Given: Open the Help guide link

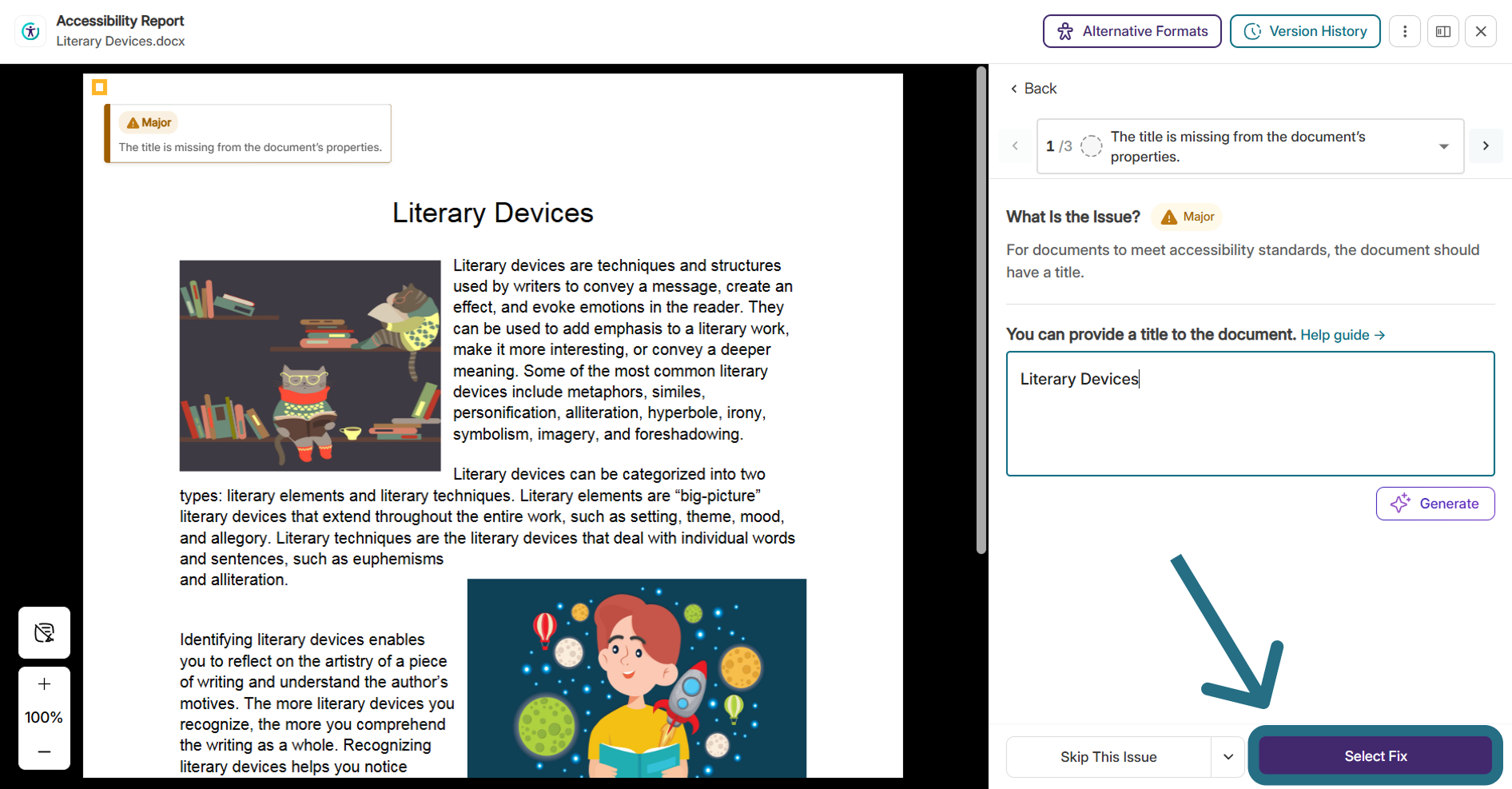Looking at the screenshot, I should (x=1343, y=335).
